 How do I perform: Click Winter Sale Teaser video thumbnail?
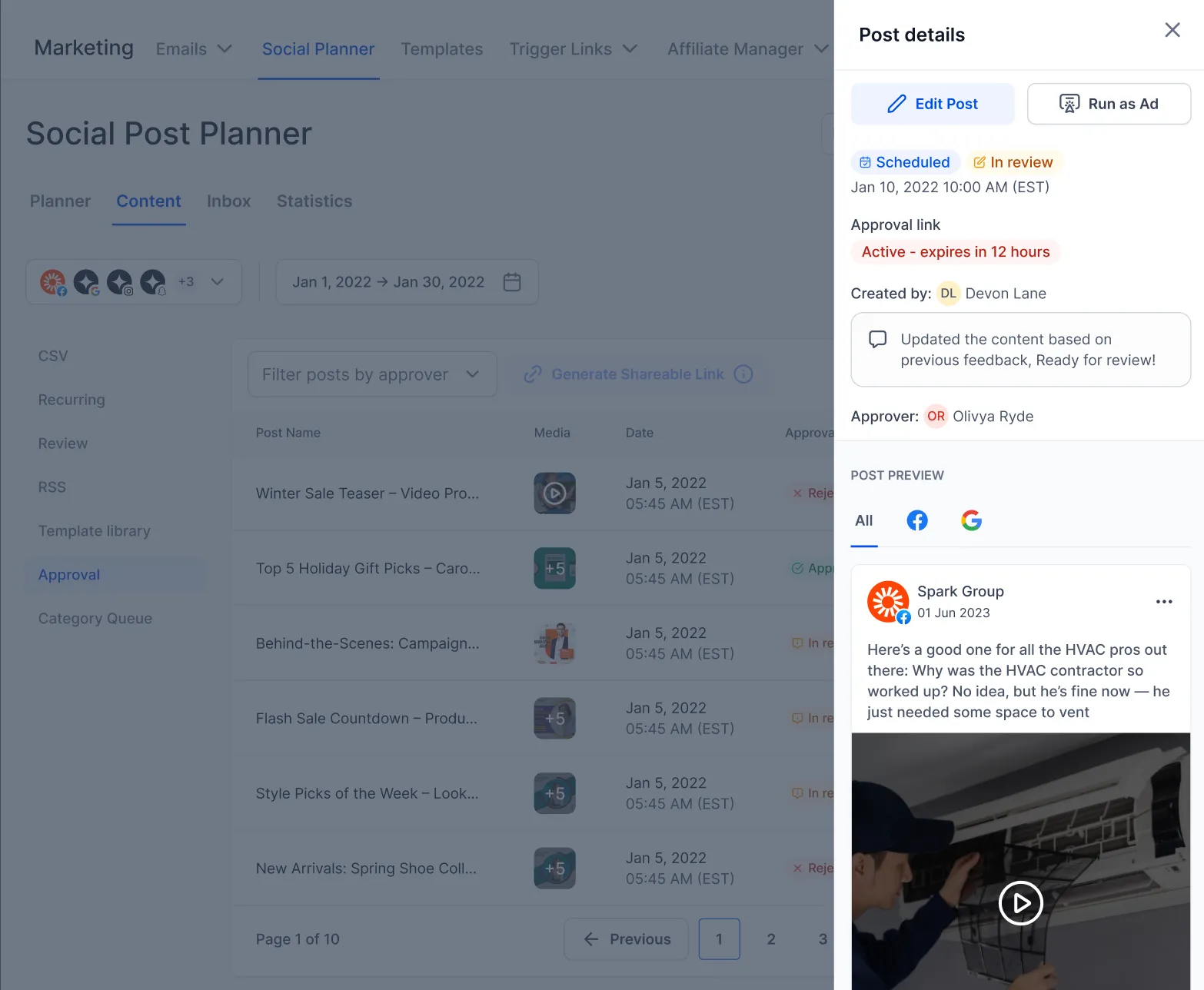pyautogui.click(x=554, y=493)
